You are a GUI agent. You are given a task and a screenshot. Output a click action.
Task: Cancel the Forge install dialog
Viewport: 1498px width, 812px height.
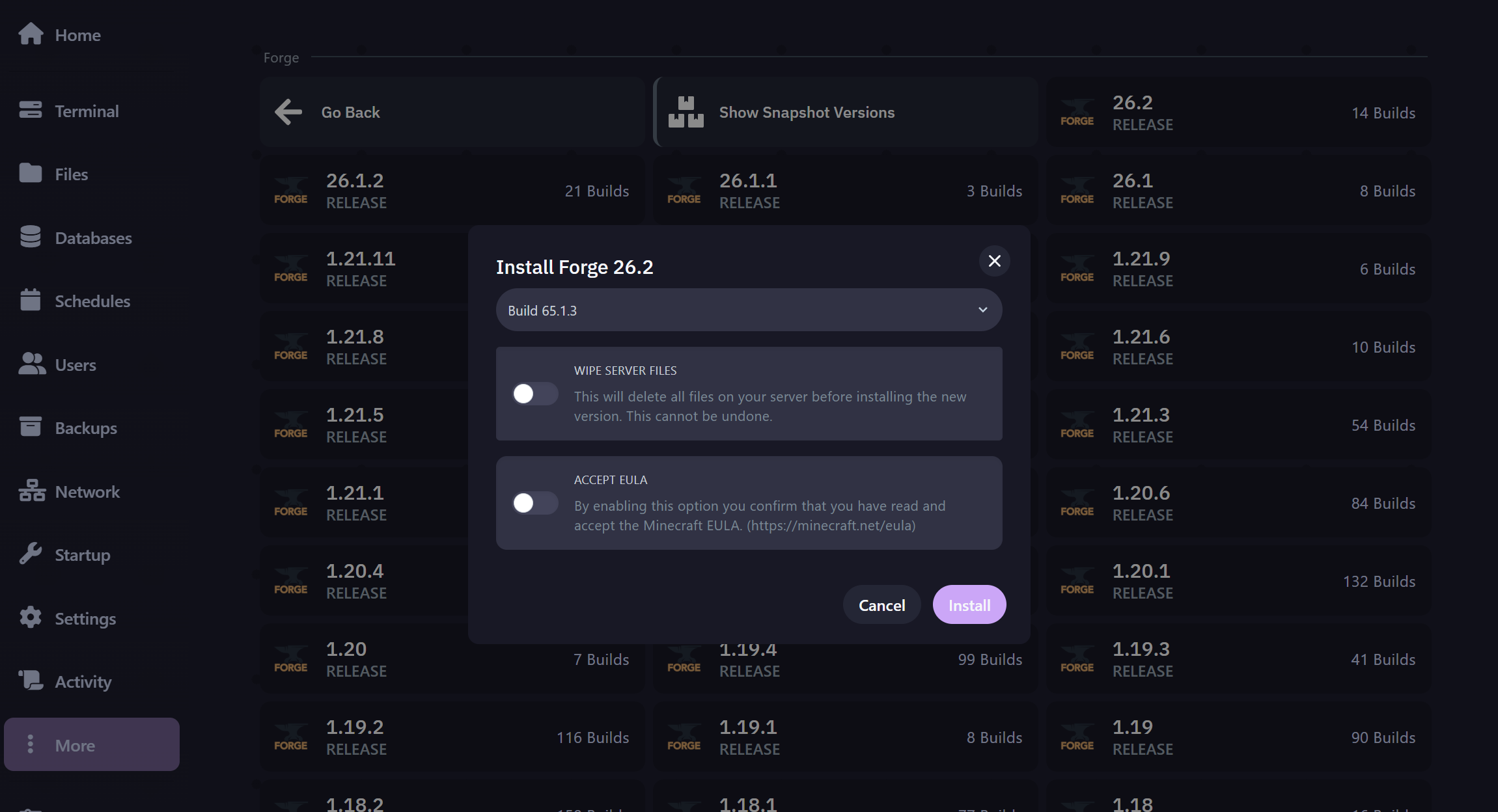tap(881, 604)
